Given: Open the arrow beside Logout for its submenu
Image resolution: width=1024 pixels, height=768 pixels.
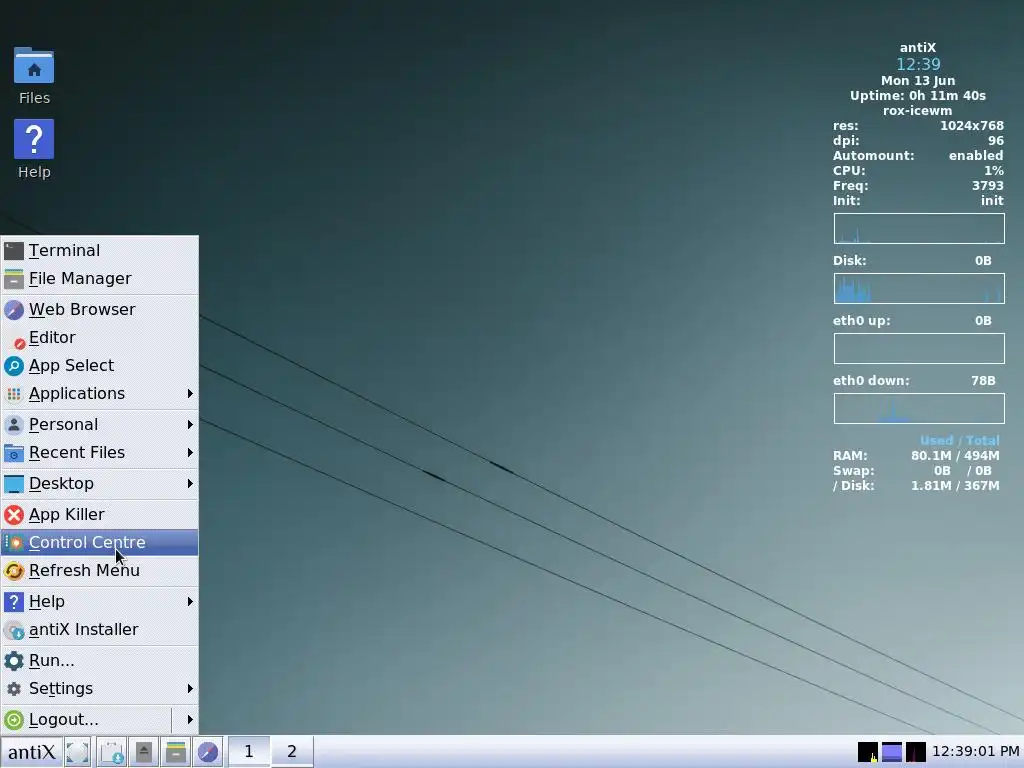Looking at the screenshot, I should pos(189,720).
